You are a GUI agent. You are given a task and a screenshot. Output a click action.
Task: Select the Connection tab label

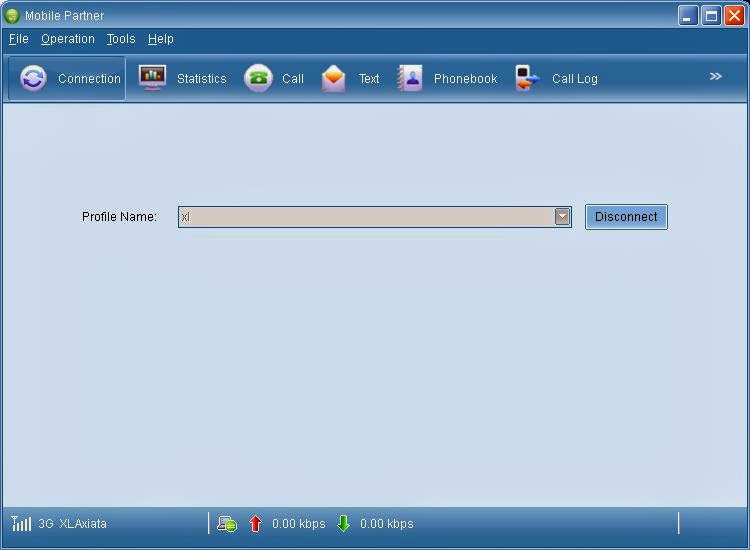[x=89, y=78]
